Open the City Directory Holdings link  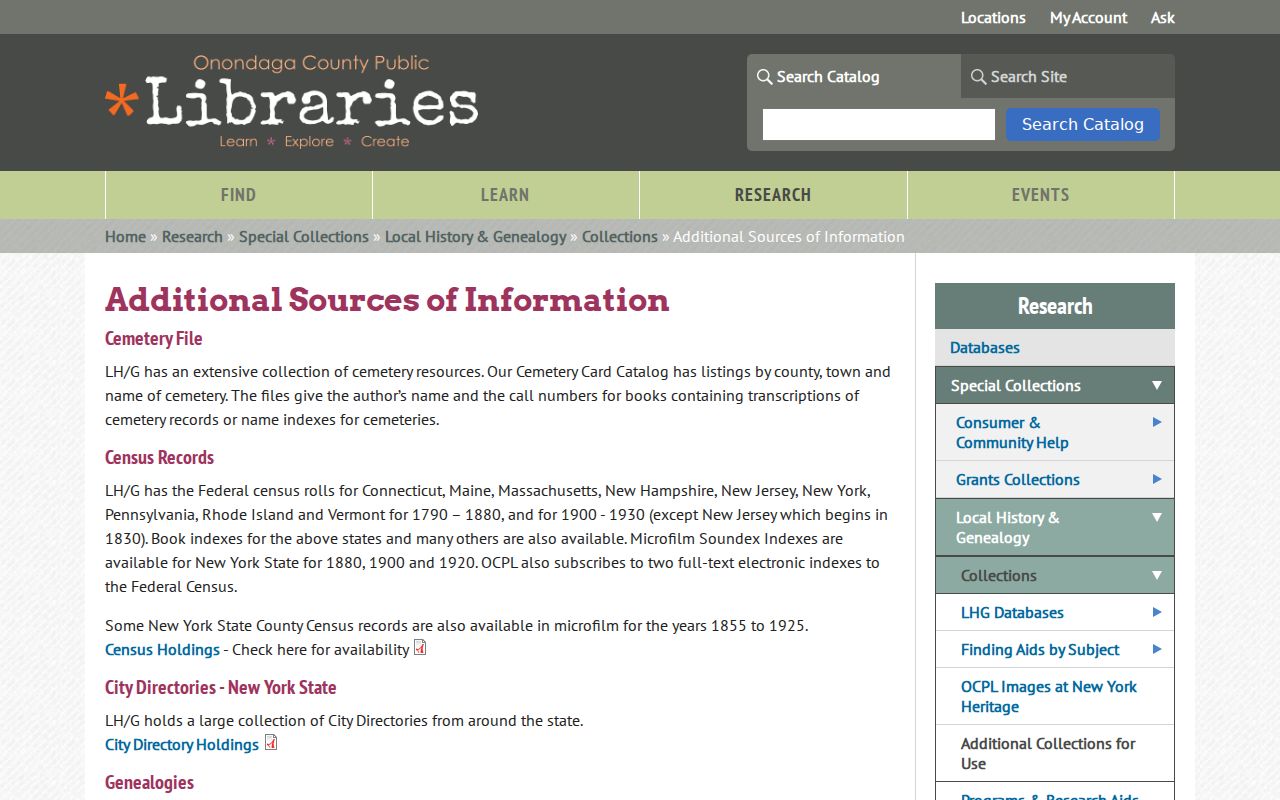pyautogui.click(x=182, y=744)
